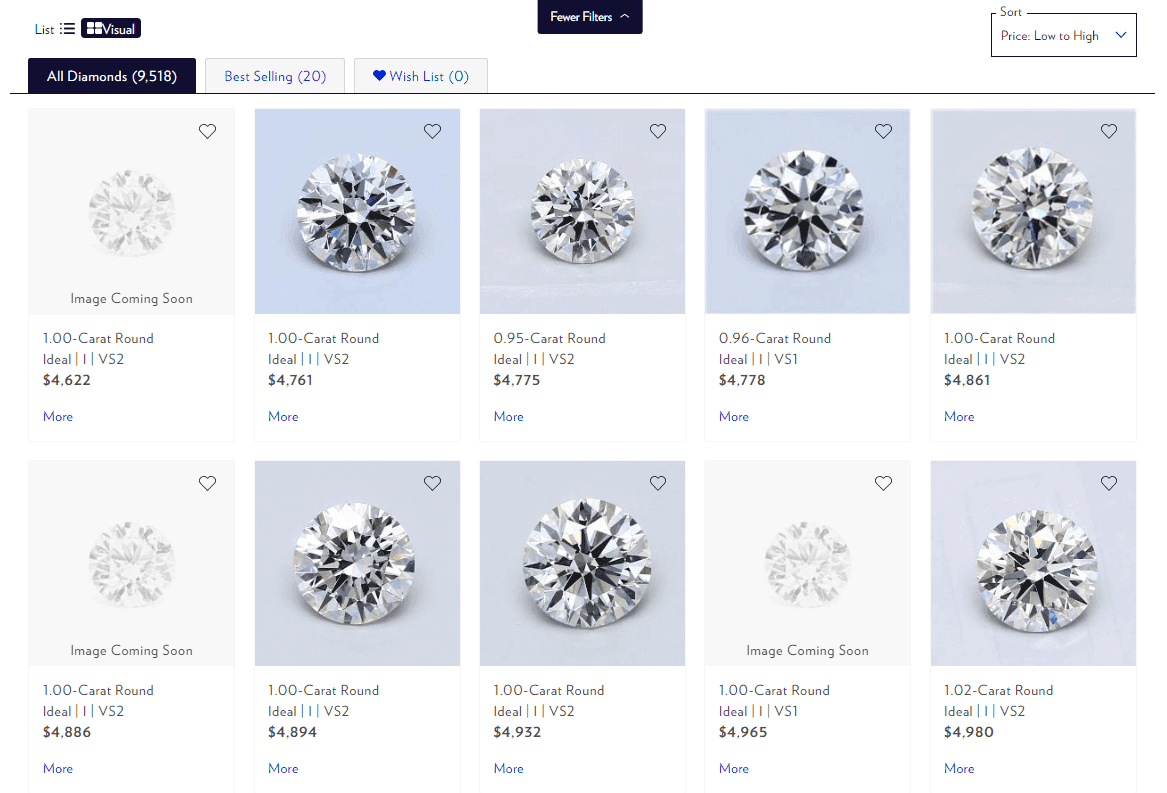Switch to List view icon

[65, 28]
